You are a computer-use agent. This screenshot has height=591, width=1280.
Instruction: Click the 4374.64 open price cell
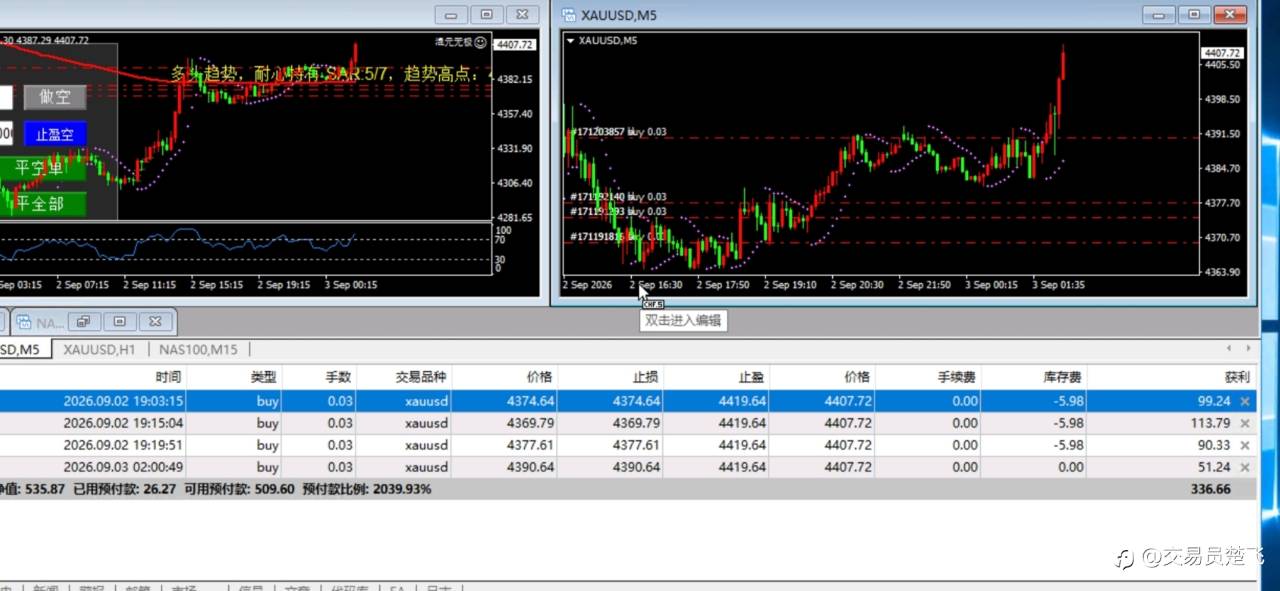coord(531,401)
